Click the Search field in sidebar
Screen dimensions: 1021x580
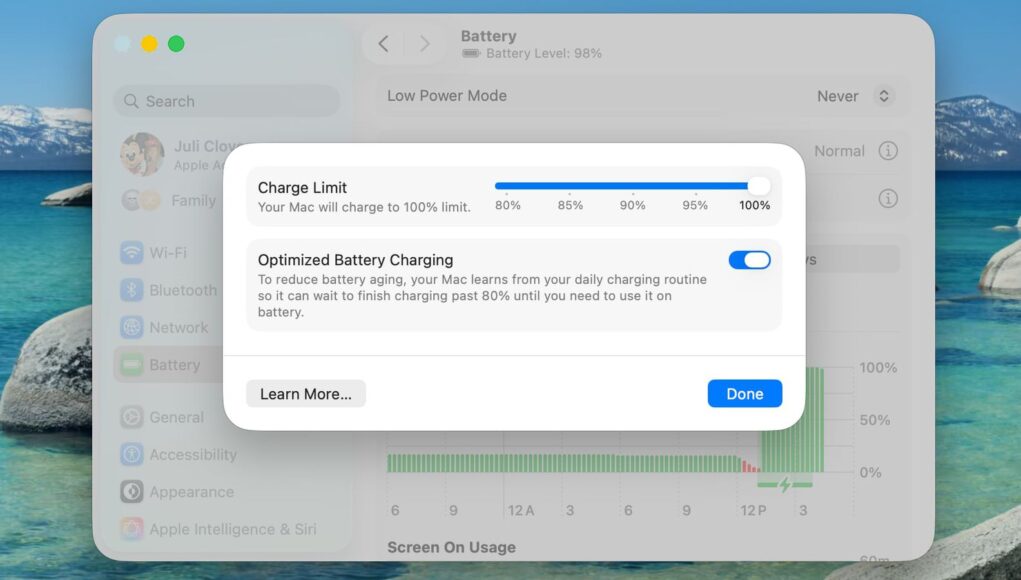tap(227, 101)
